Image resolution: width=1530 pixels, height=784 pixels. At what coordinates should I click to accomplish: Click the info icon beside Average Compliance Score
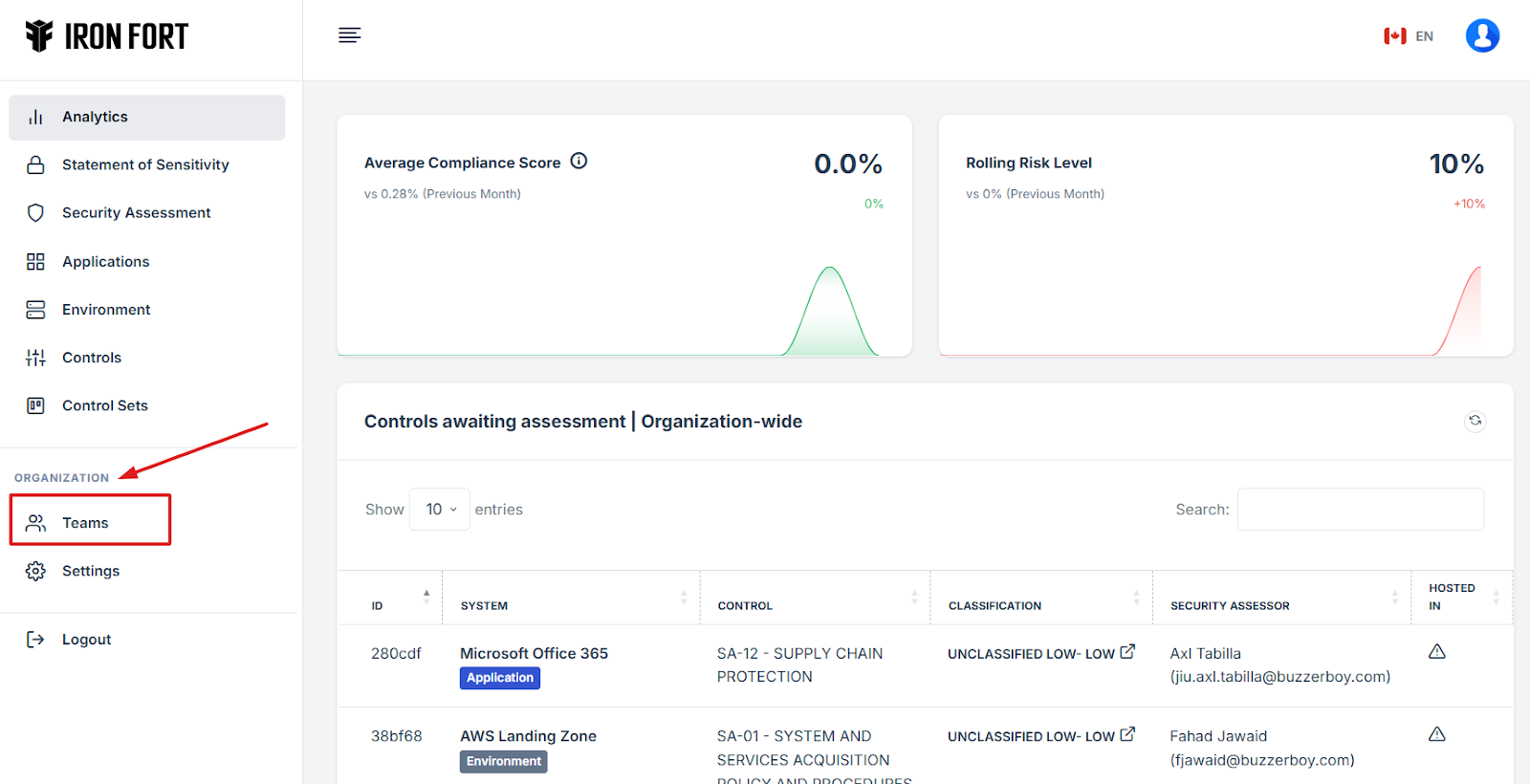(x=579, y=162)
